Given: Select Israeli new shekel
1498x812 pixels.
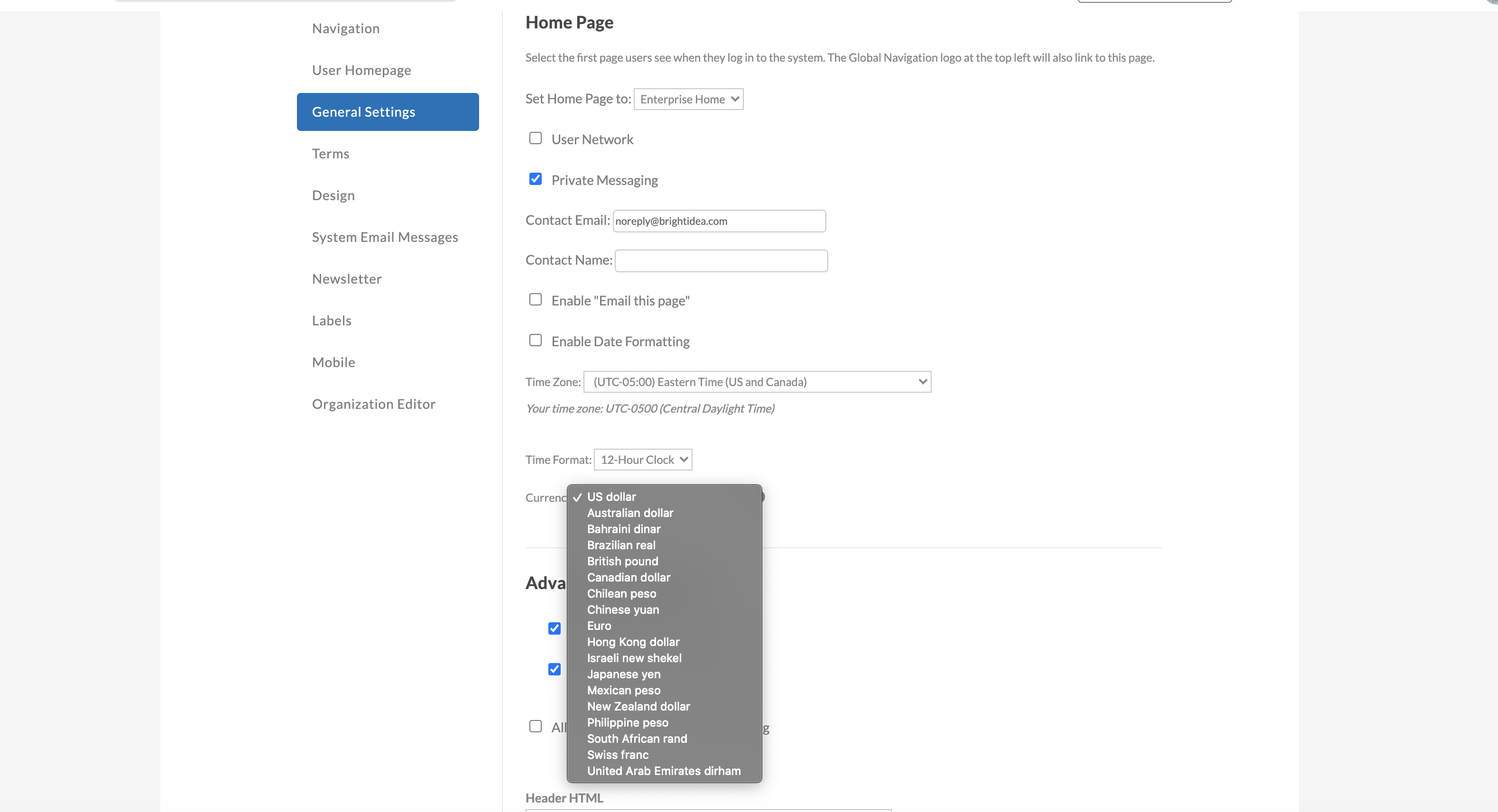Looking at the screenshot, I should 664,658.
